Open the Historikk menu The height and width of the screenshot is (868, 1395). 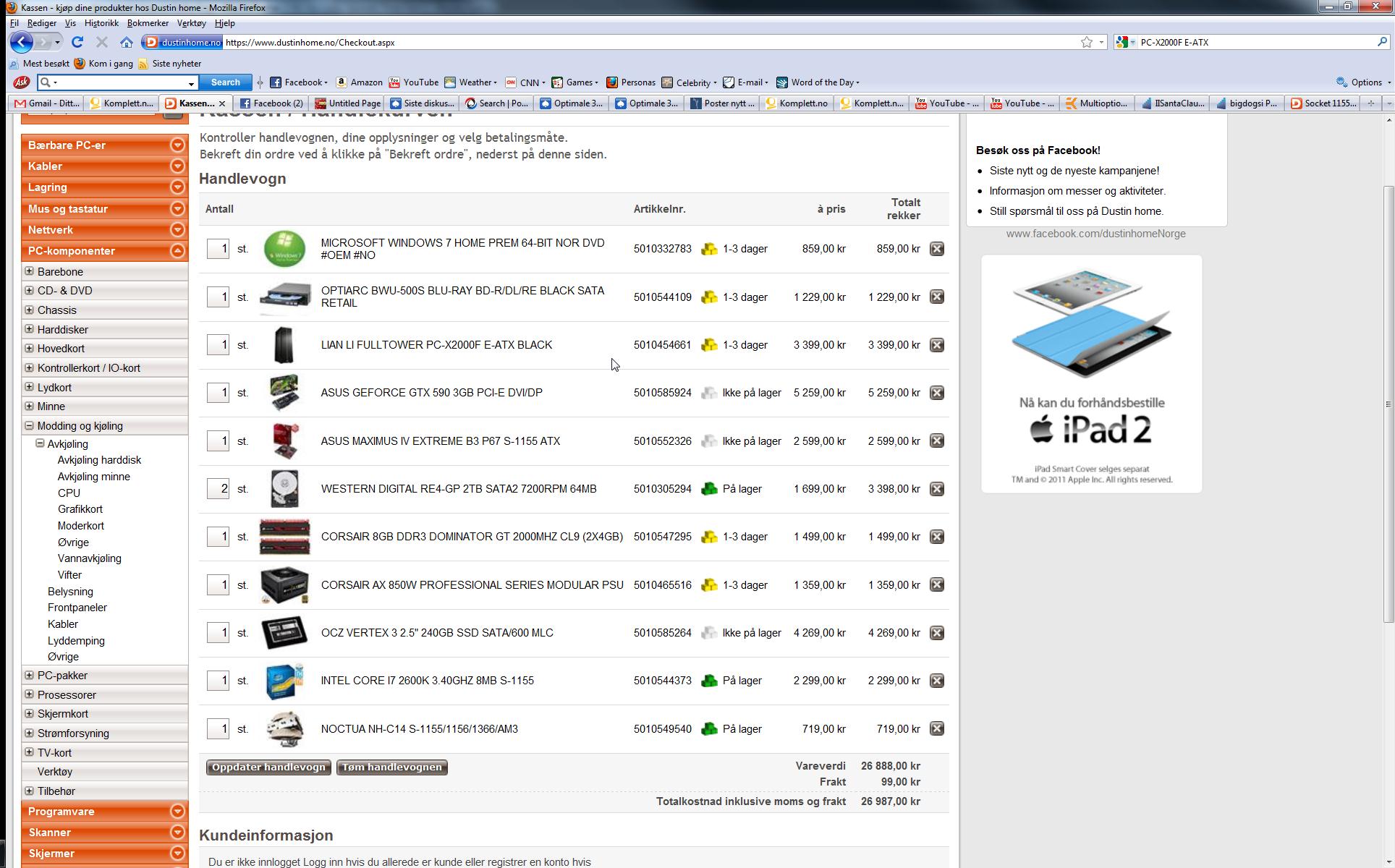click(101, 23)
